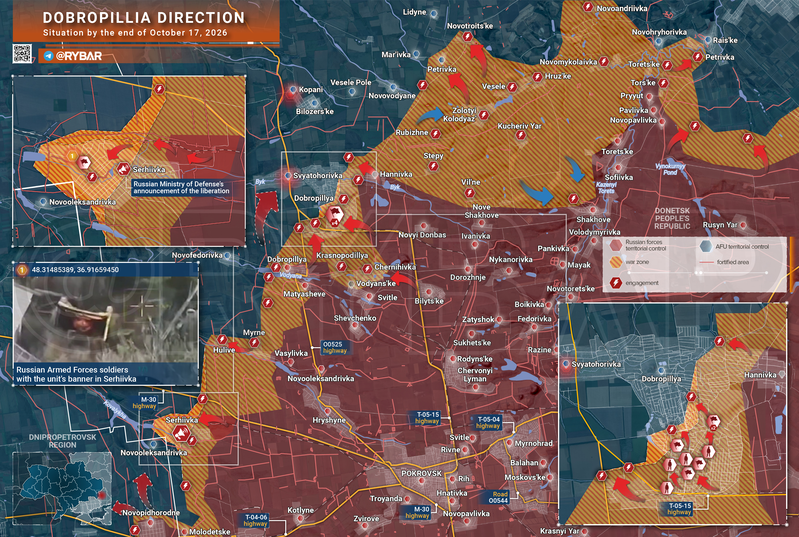Screen dimensions: 799x537
Task: Click the blue AFU marker at Kopani
Action: (x=292, y=90)
